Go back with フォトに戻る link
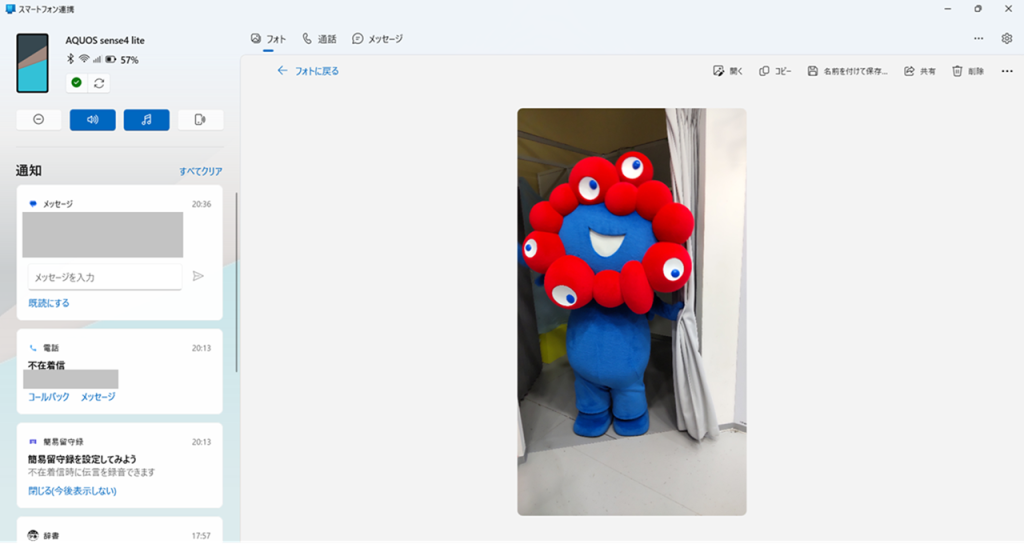Viewport: 1024px width, 544px height. coord(308,71)
